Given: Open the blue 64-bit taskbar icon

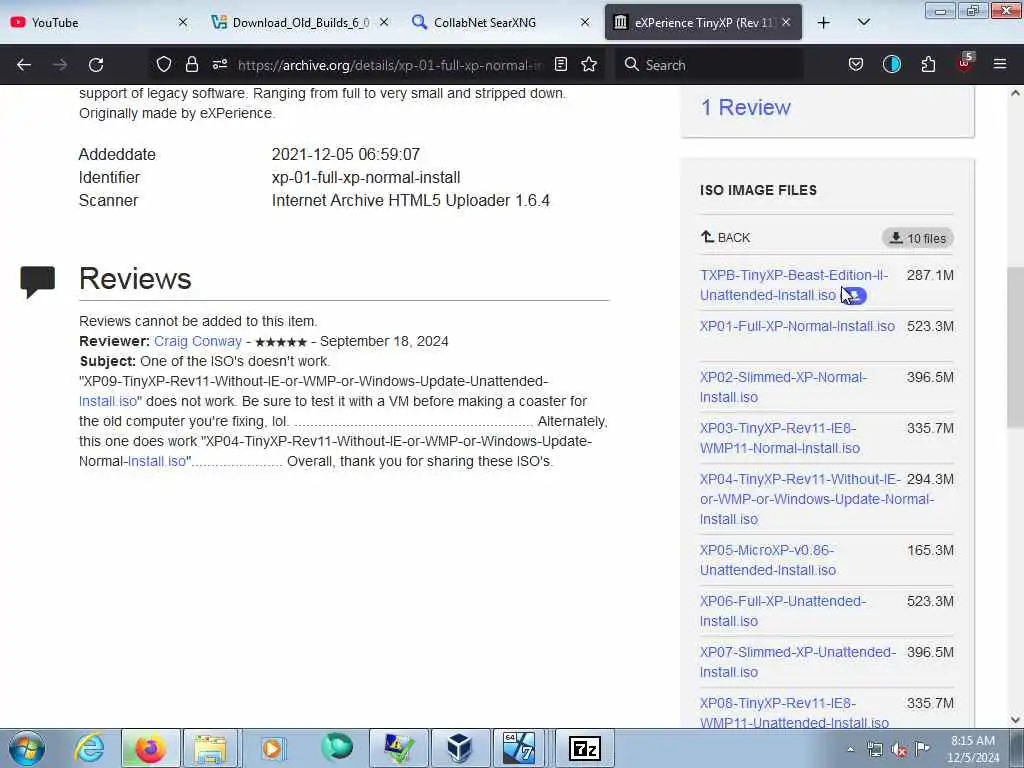Looking at the screenshot, I should pos(520,748).
